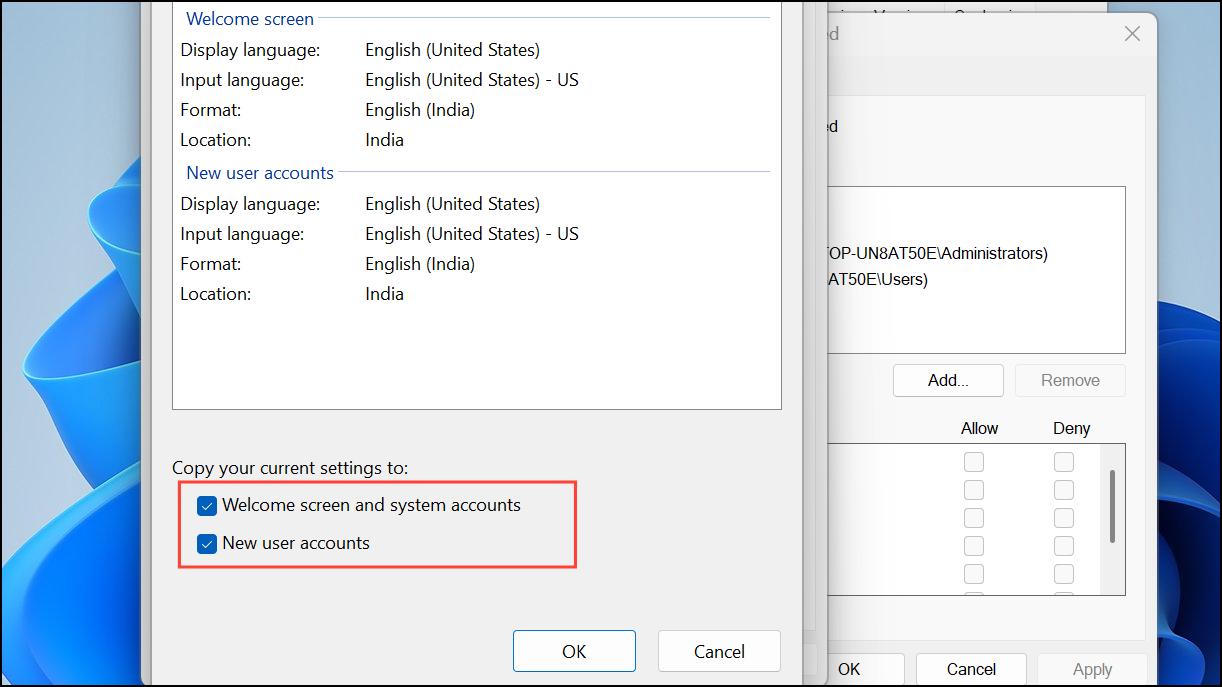The width and height of the screenshot is (1222, 687).
Task: Uncheck Welcome screen and system accounts
Action: click(207, 506)
